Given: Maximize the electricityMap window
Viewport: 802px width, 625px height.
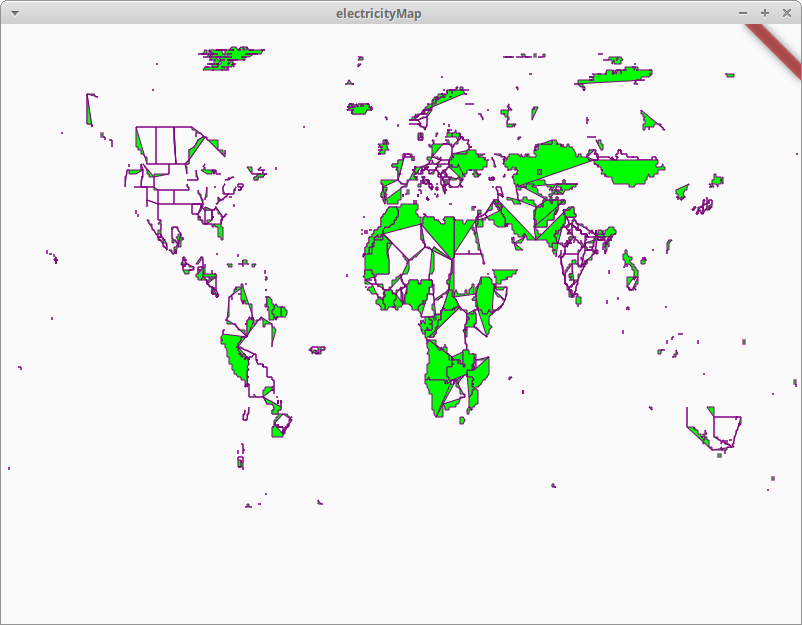Looking at the screenshot, I should pyautogui.click(x=765, y=13).
